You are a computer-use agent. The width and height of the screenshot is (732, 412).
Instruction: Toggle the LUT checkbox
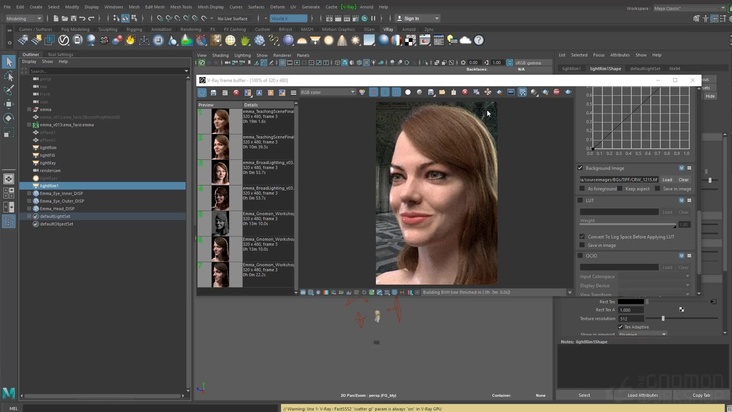[580, 200]
